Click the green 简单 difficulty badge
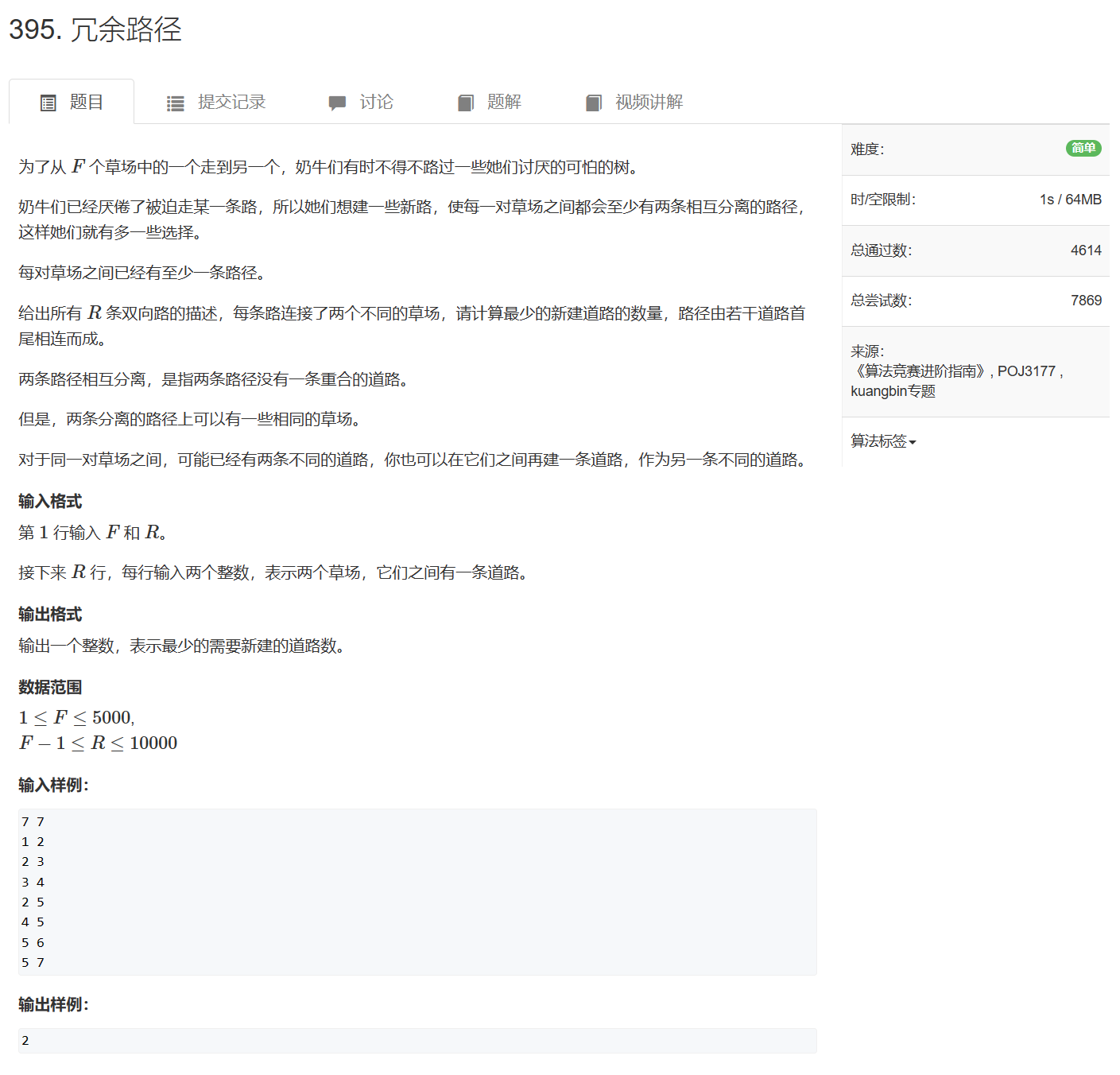This screenshot has height=1075, width=1120. click(x=1083, y=148)
